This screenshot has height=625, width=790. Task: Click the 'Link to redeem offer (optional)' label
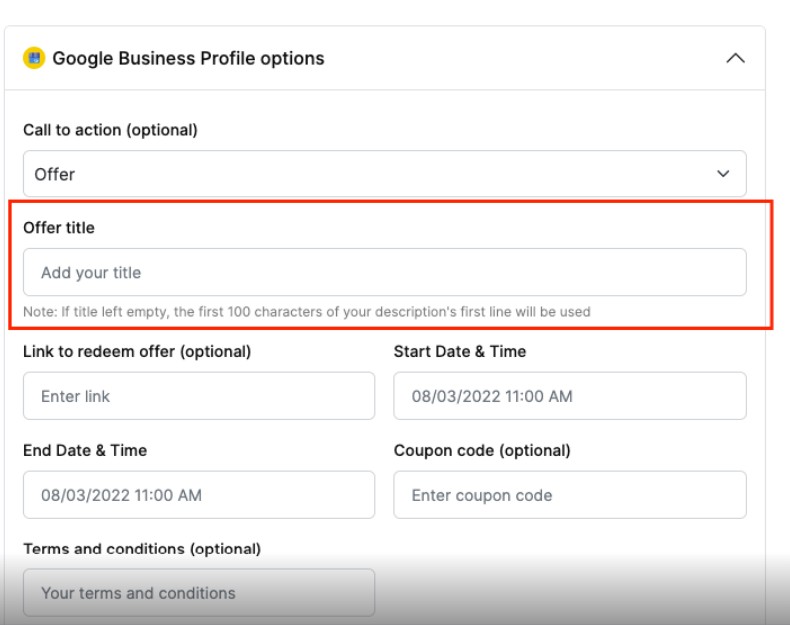[137, 352]
